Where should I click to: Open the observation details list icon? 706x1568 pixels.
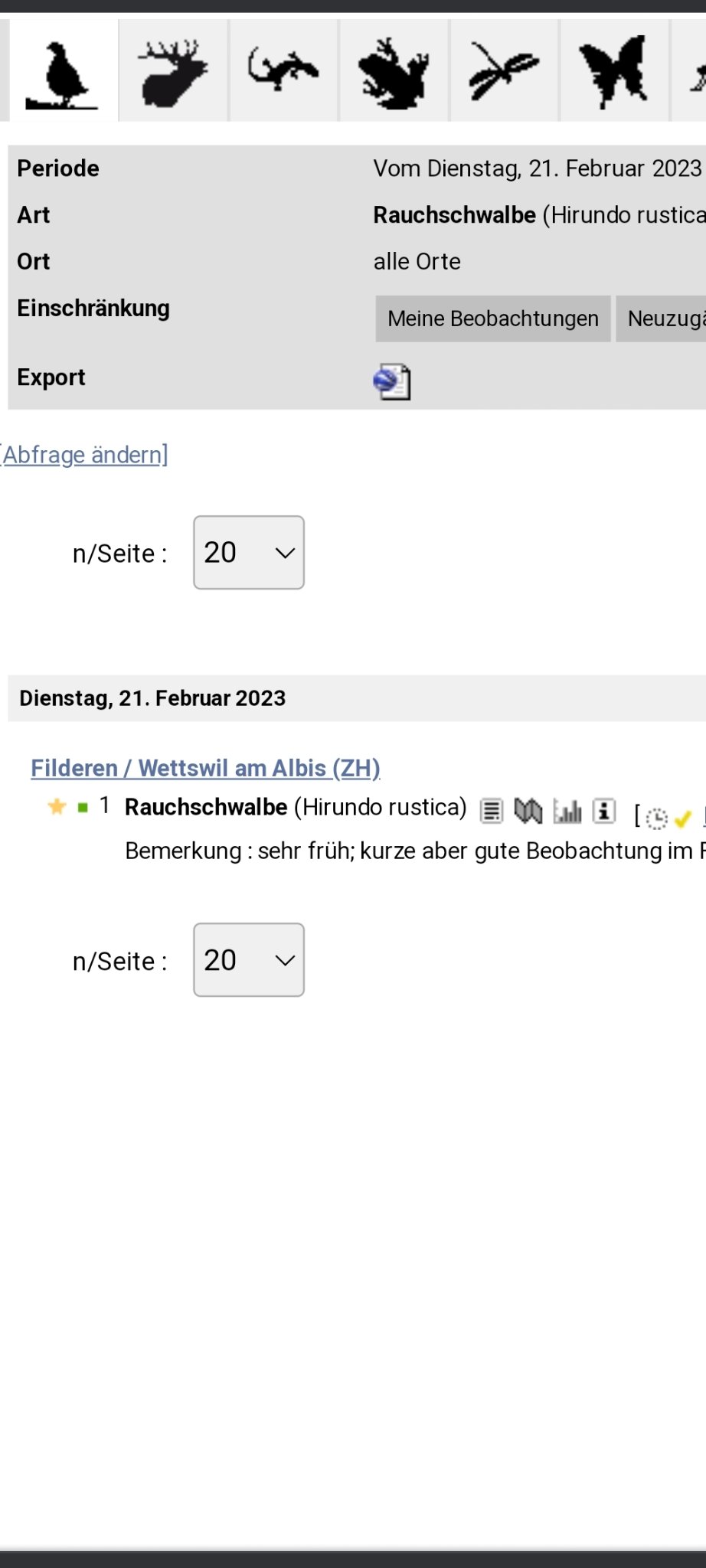tap(492, 811)
